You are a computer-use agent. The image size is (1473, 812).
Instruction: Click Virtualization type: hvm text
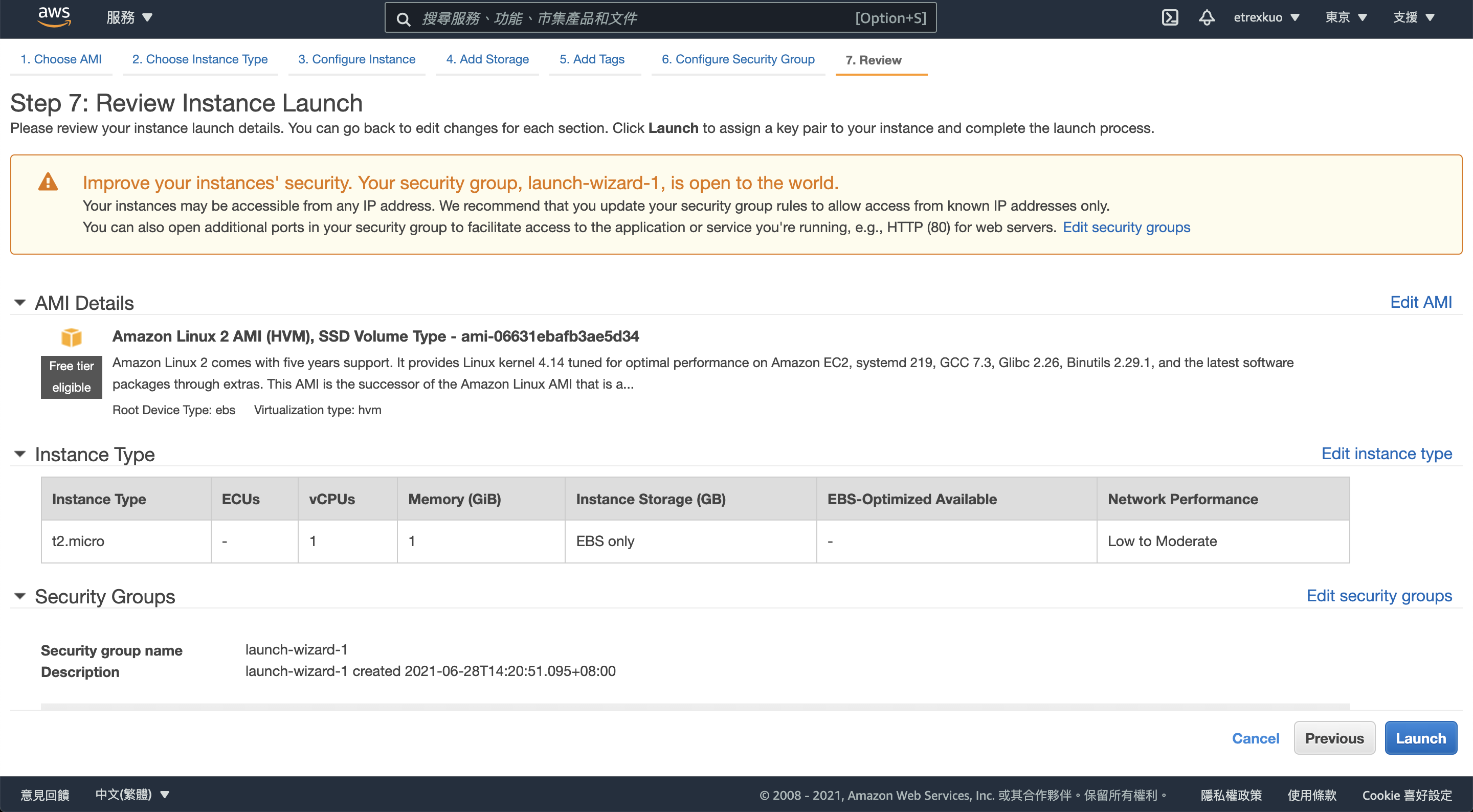(317, 410)
